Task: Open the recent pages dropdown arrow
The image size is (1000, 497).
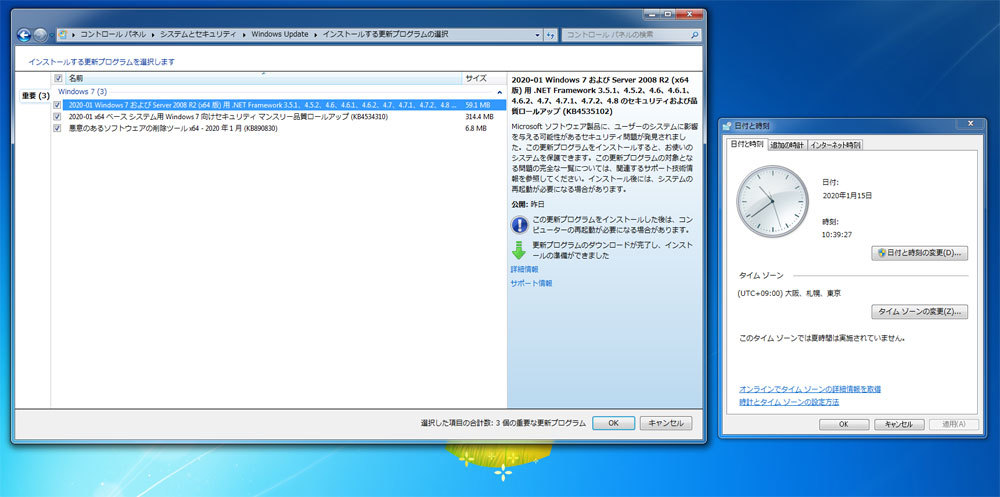Action: pos(52,36)
